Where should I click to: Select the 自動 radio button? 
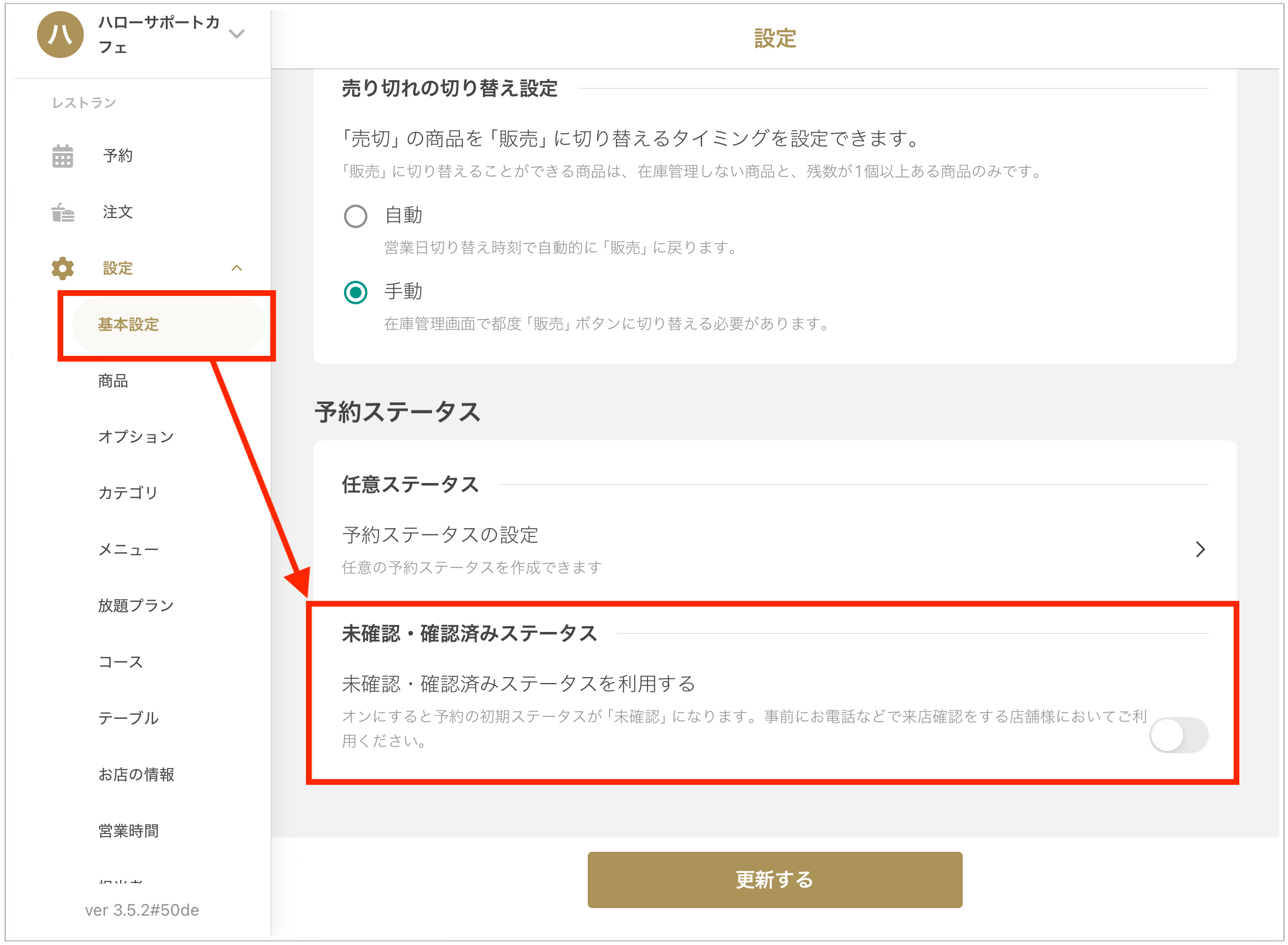click(x=356, y=216)
